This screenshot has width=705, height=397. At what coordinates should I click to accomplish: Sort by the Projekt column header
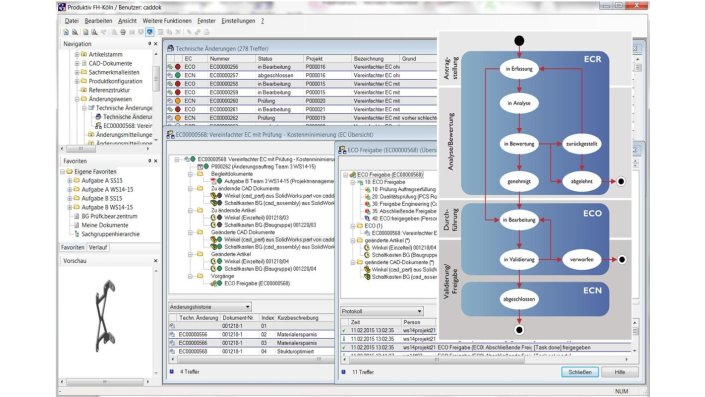coord(327,58)
